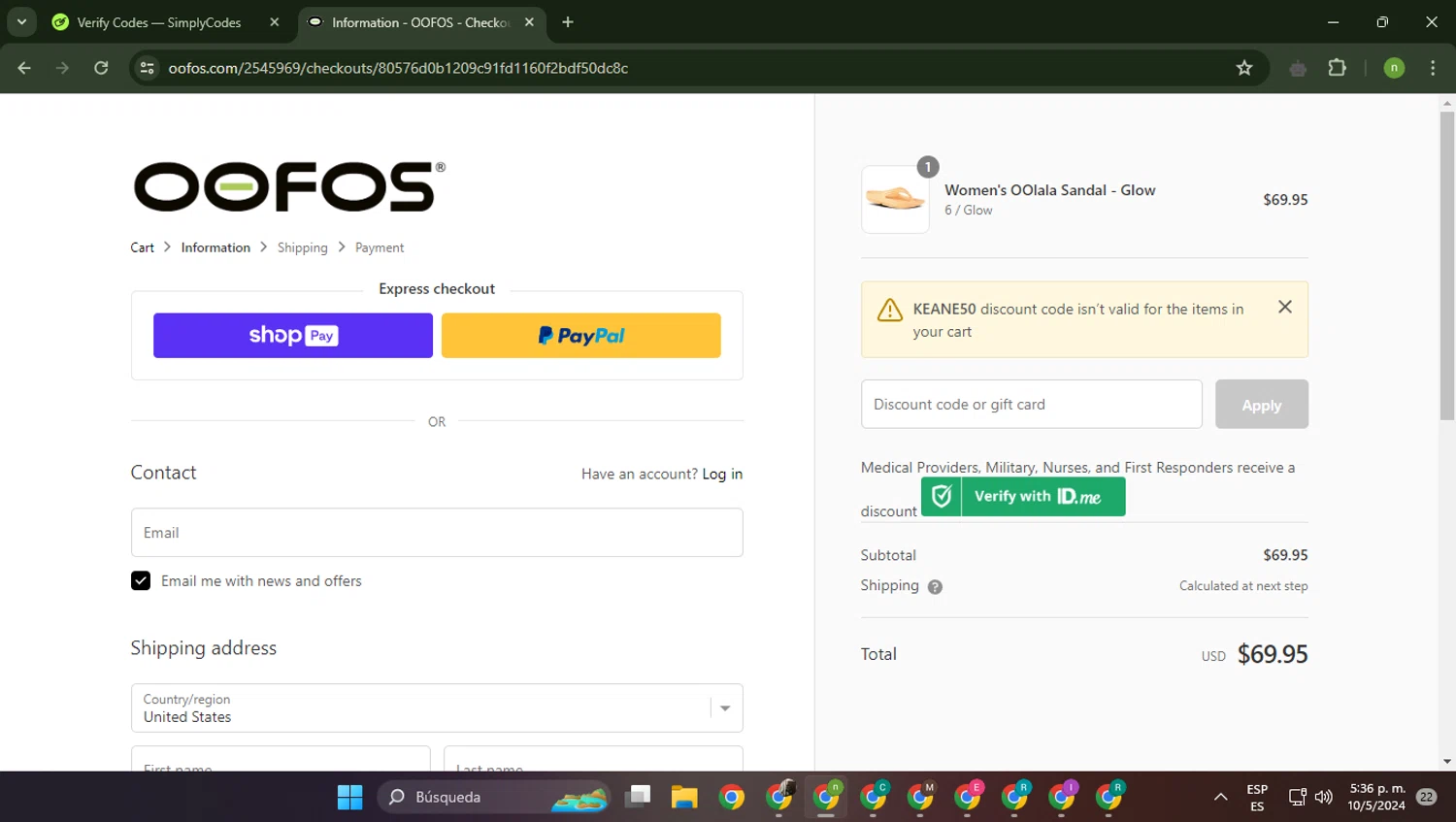Bookmark this page with the star icon
The image size is (1456, 822).
click(1244, 68)
